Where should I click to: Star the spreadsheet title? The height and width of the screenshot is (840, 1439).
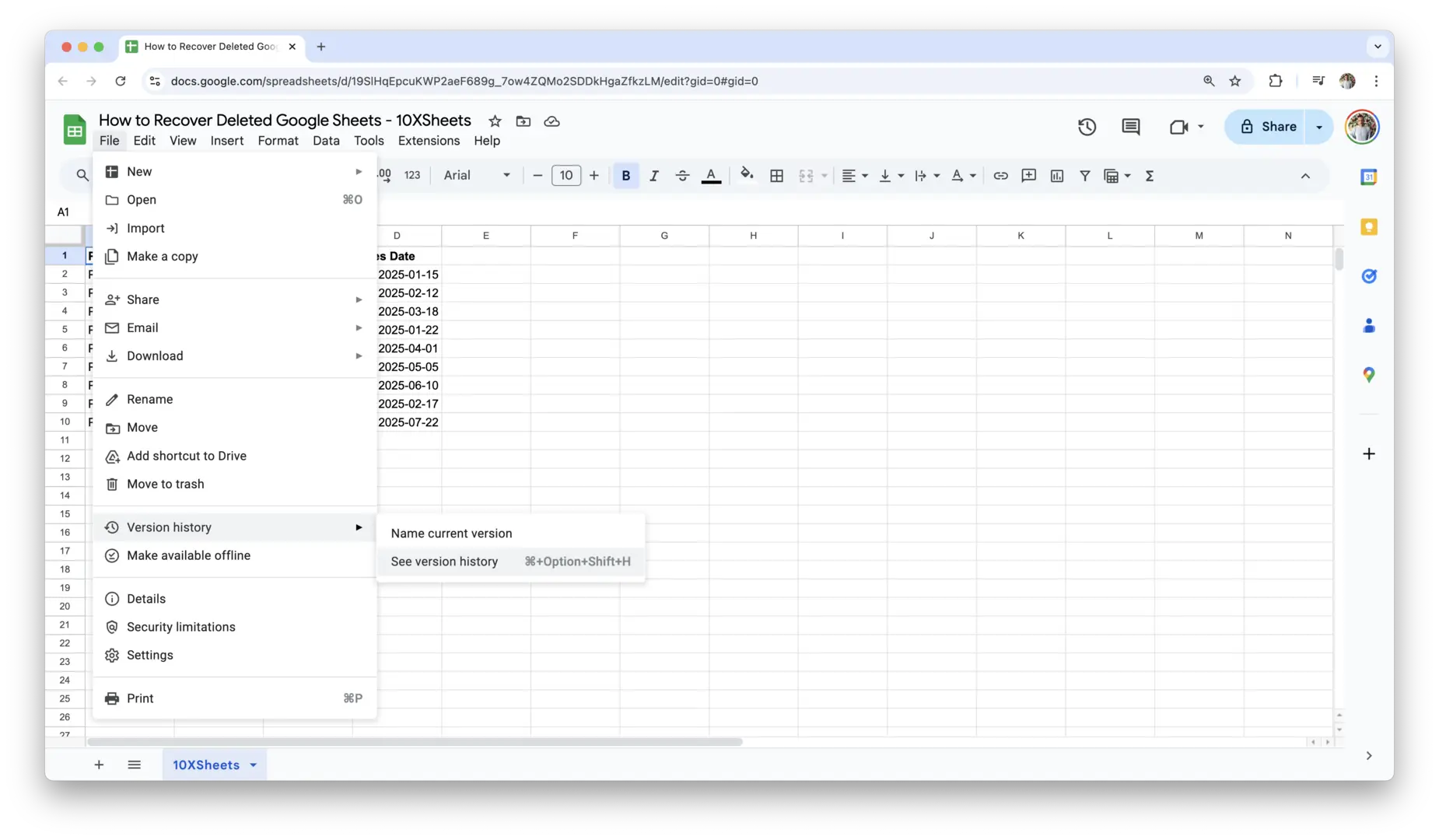[x=495, y=121]
